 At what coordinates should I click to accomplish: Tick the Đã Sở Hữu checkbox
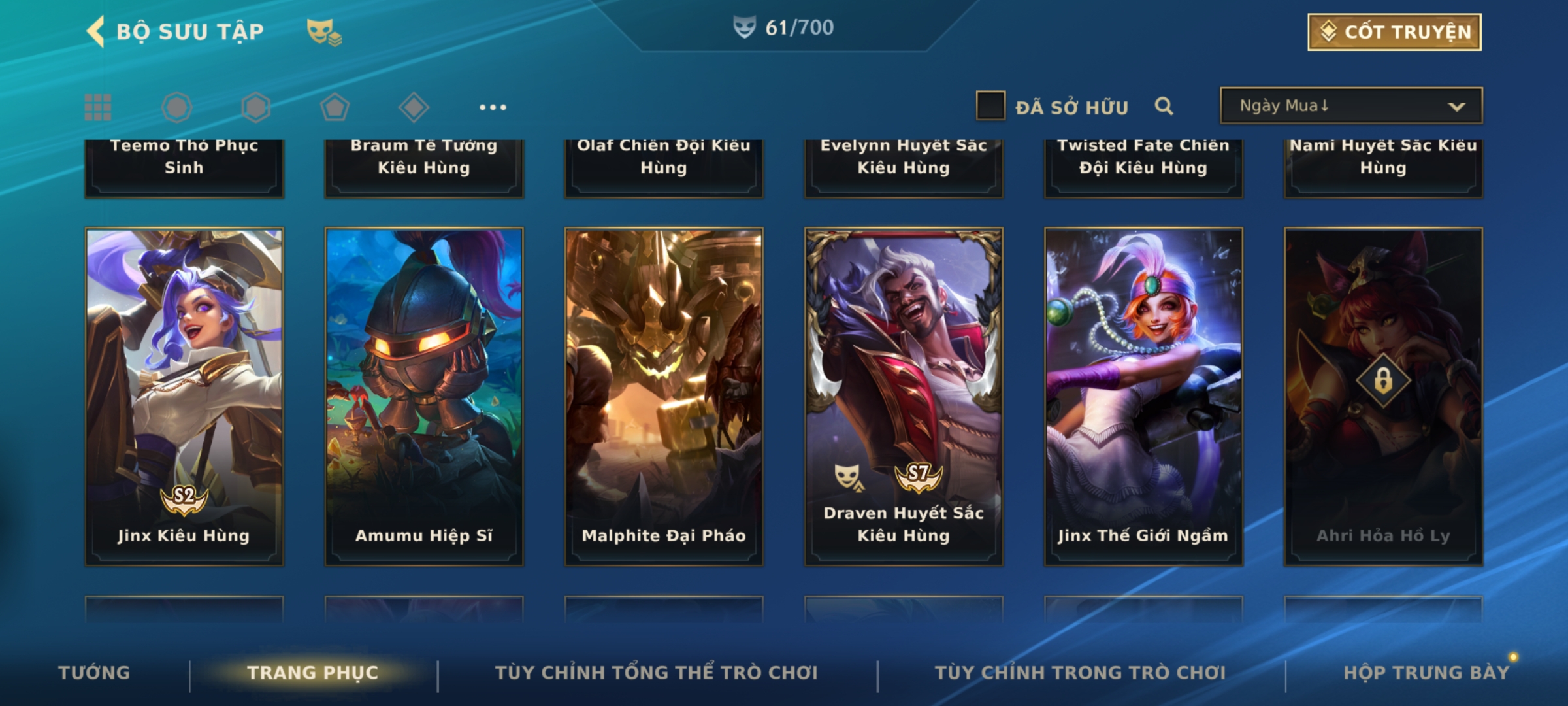pos(990,105)
